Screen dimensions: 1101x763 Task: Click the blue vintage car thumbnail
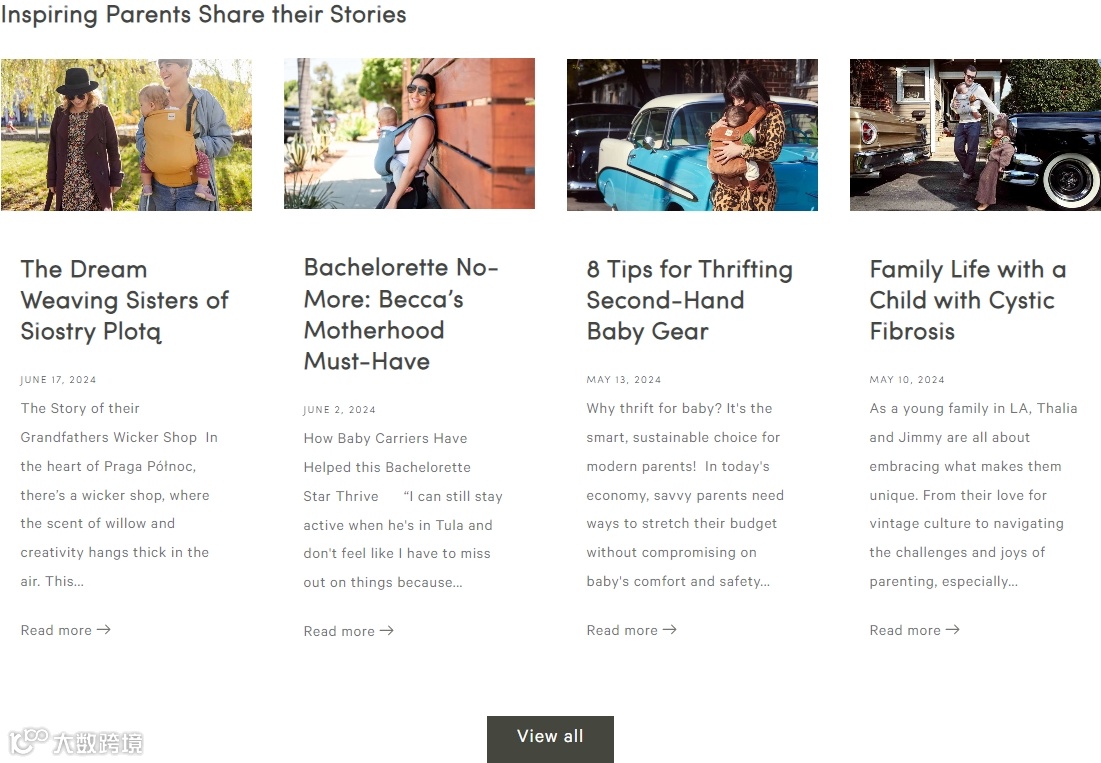[x=692, y=135]
